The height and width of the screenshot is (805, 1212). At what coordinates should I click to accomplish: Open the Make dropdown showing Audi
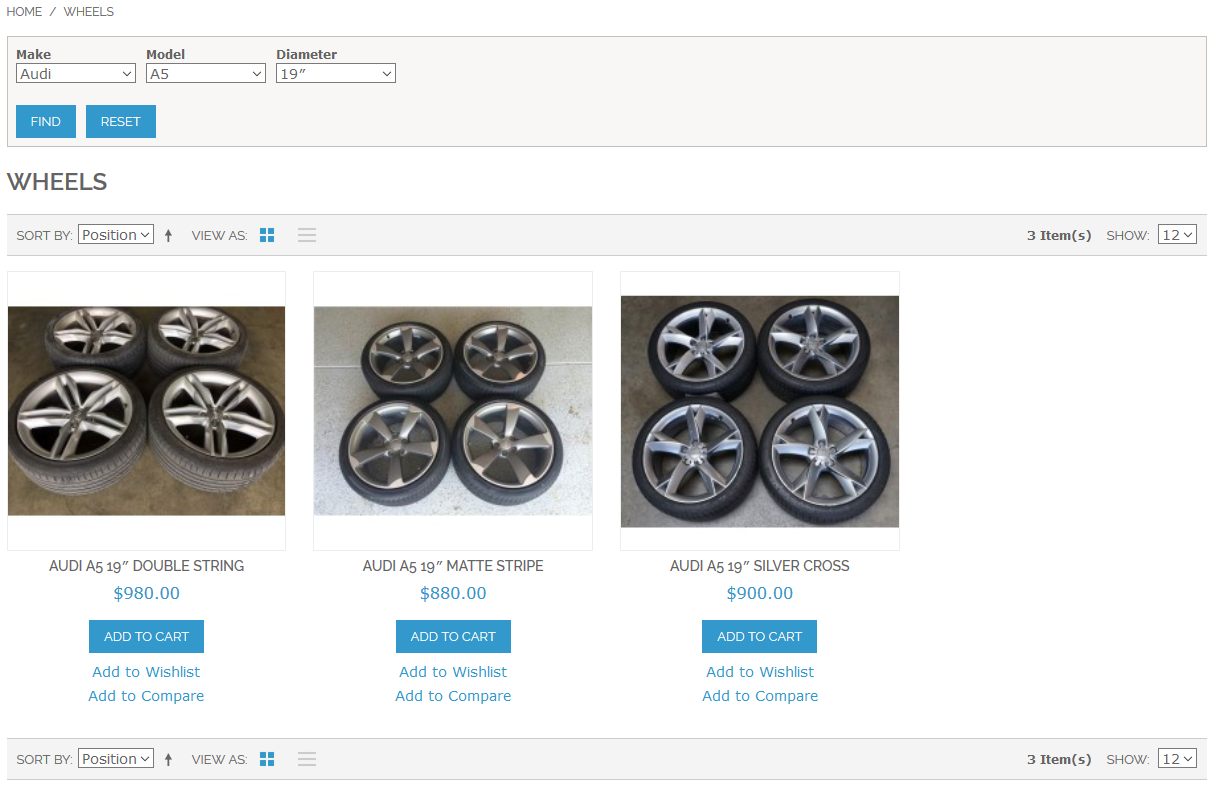pyautogui.click(x=76, y=74)
